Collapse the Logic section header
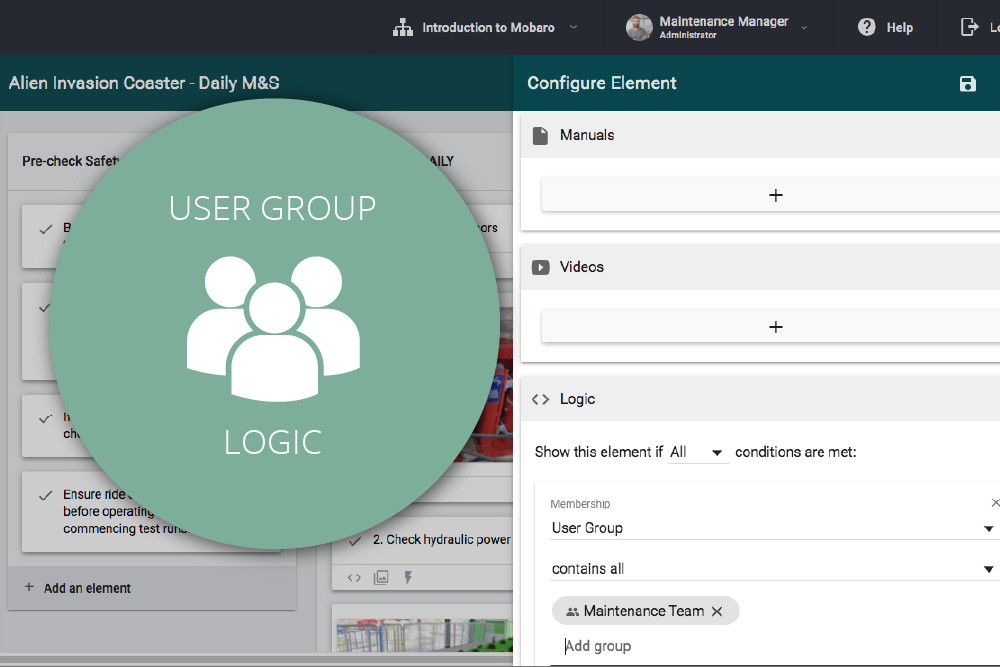 [760, 399]
